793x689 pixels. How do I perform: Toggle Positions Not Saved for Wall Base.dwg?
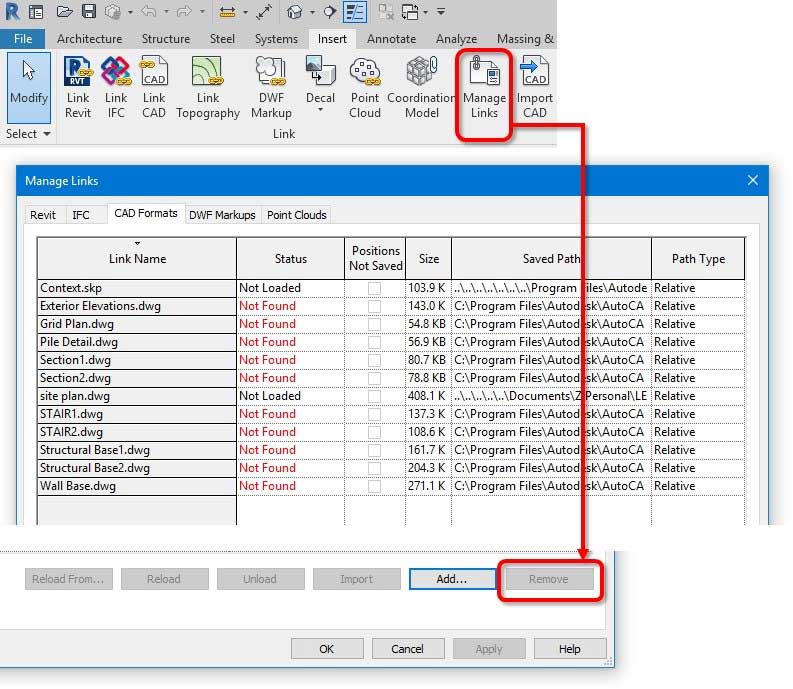tap(374, 486)
